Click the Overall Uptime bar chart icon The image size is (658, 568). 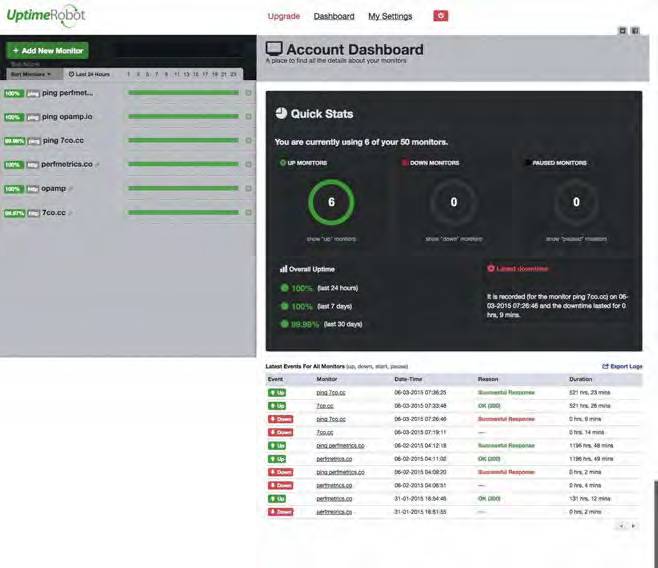pos(284,269)
